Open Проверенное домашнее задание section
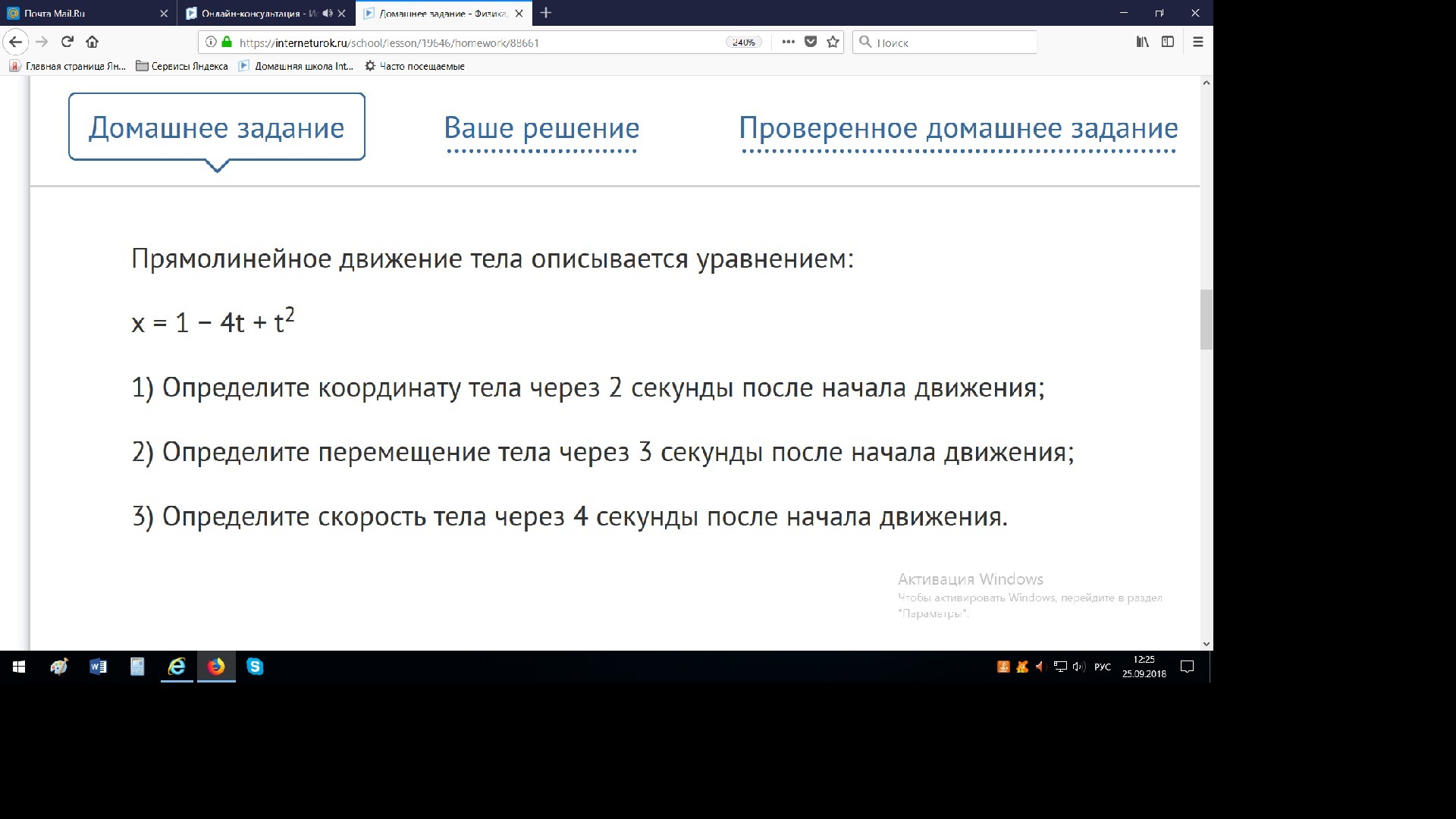Screen dimensions: 1456x819 click(x=958, y=127)
